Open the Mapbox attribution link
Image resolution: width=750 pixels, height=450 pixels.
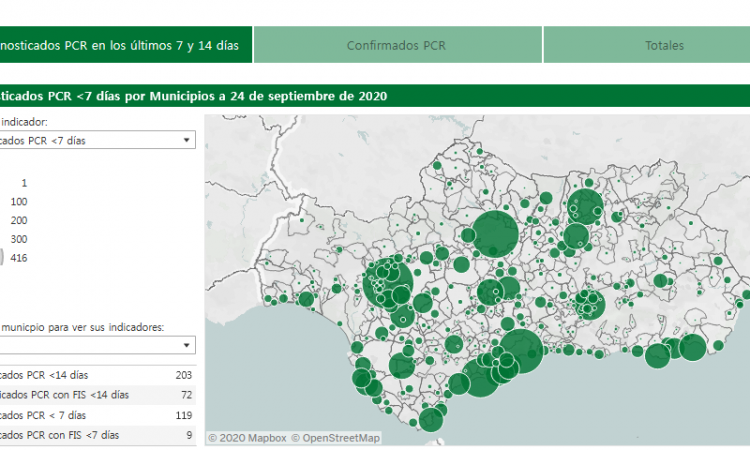point(246,437)
